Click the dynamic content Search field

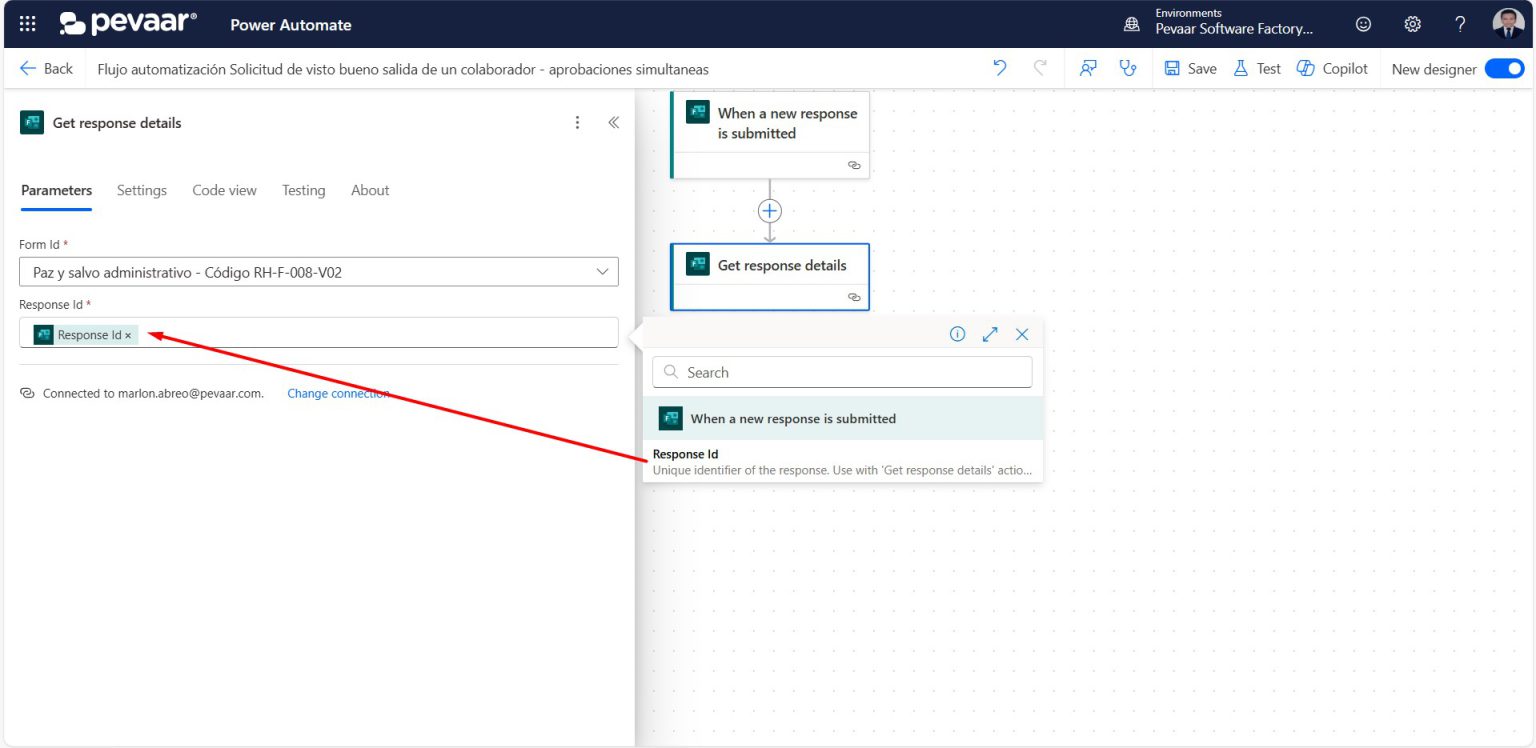[x=841, y=371]
